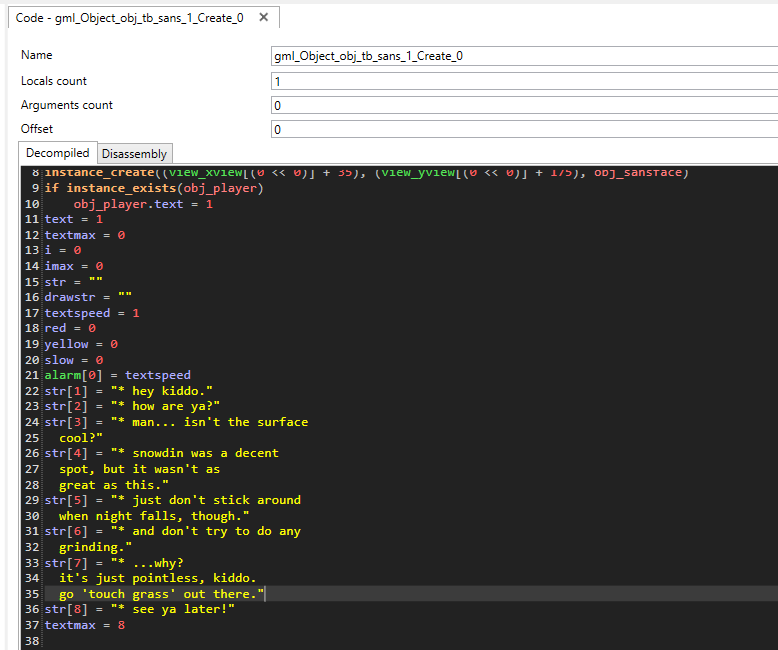Viewport: 778px width, 650px height.
Task: Click str[7] '* ...why?' line
Action: tap(114, 563)
